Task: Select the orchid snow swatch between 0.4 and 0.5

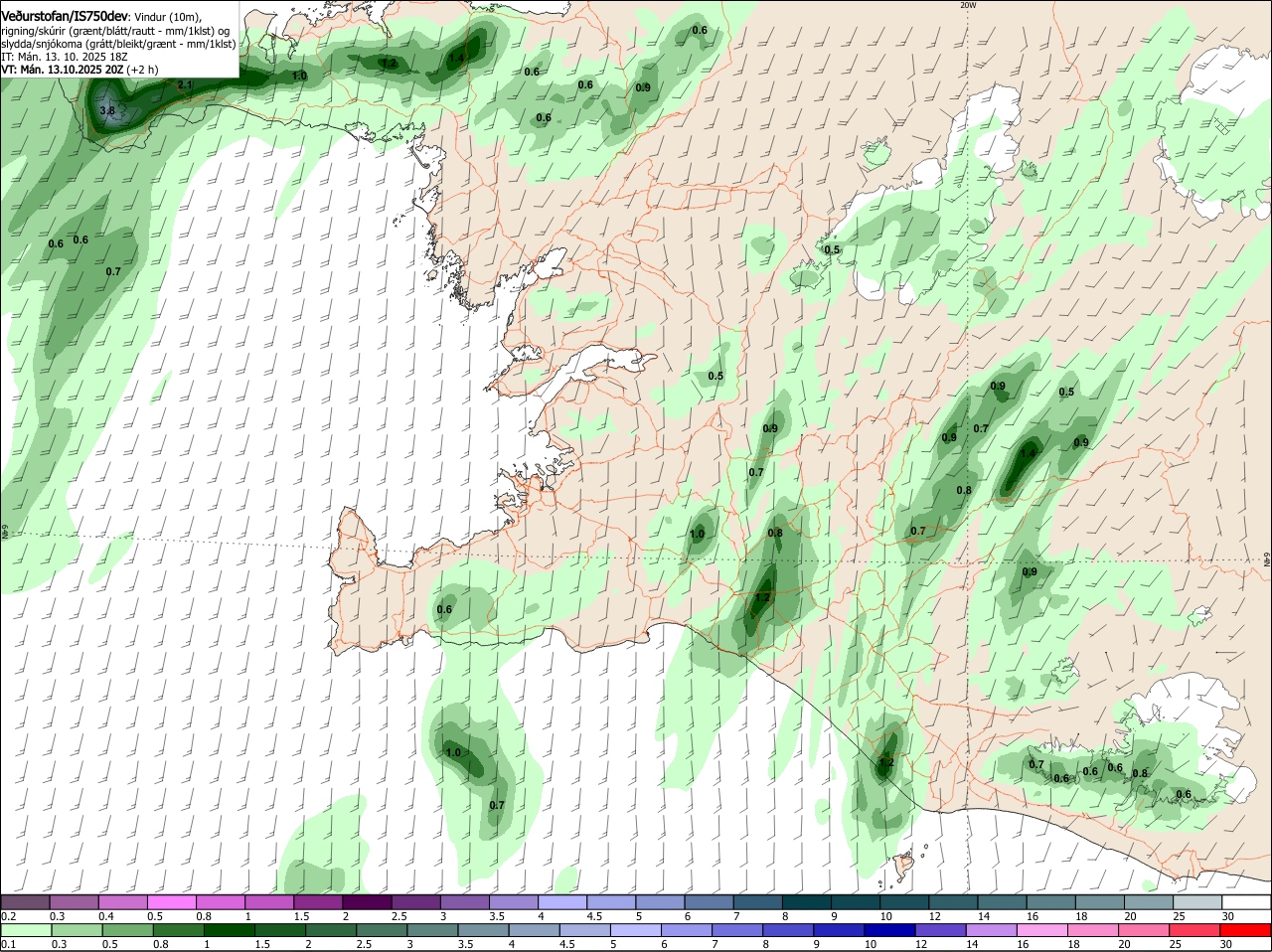Action: (123, 902)
